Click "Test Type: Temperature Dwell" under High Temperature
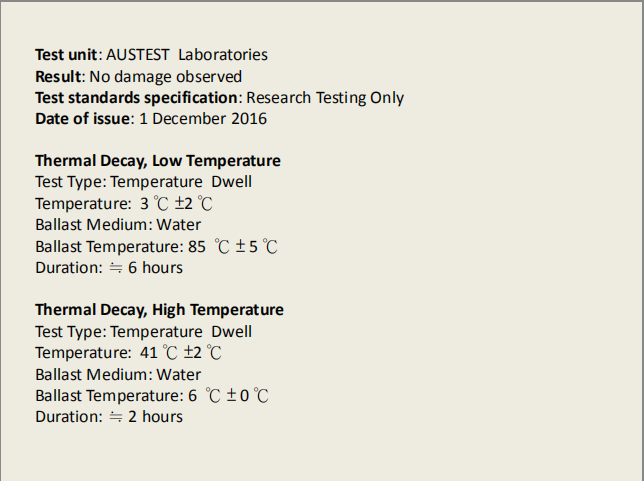This screenshot has width=644, height=481. point(143,331)
